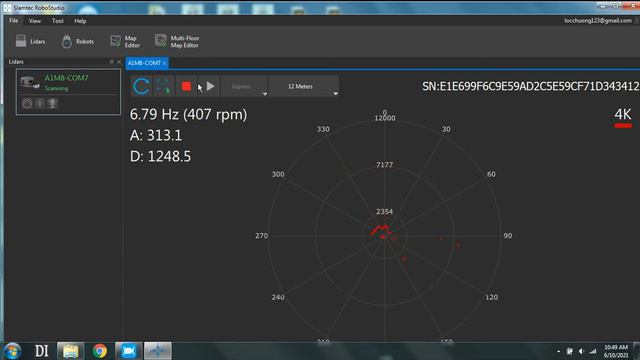The image size is (640, 360).
Task: Select the A1M8-COM7 lidar device entry
Action: tap(68, 91)
